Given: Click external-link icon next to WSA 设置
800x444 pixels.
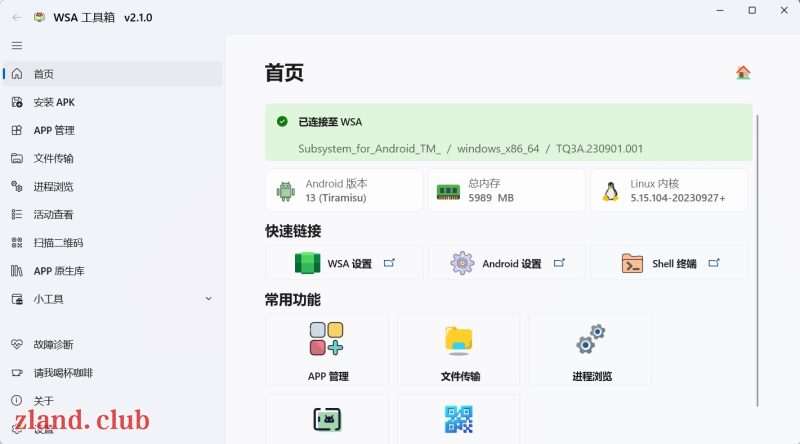Looking at the screenshot, I should click(x=389, y=263).
